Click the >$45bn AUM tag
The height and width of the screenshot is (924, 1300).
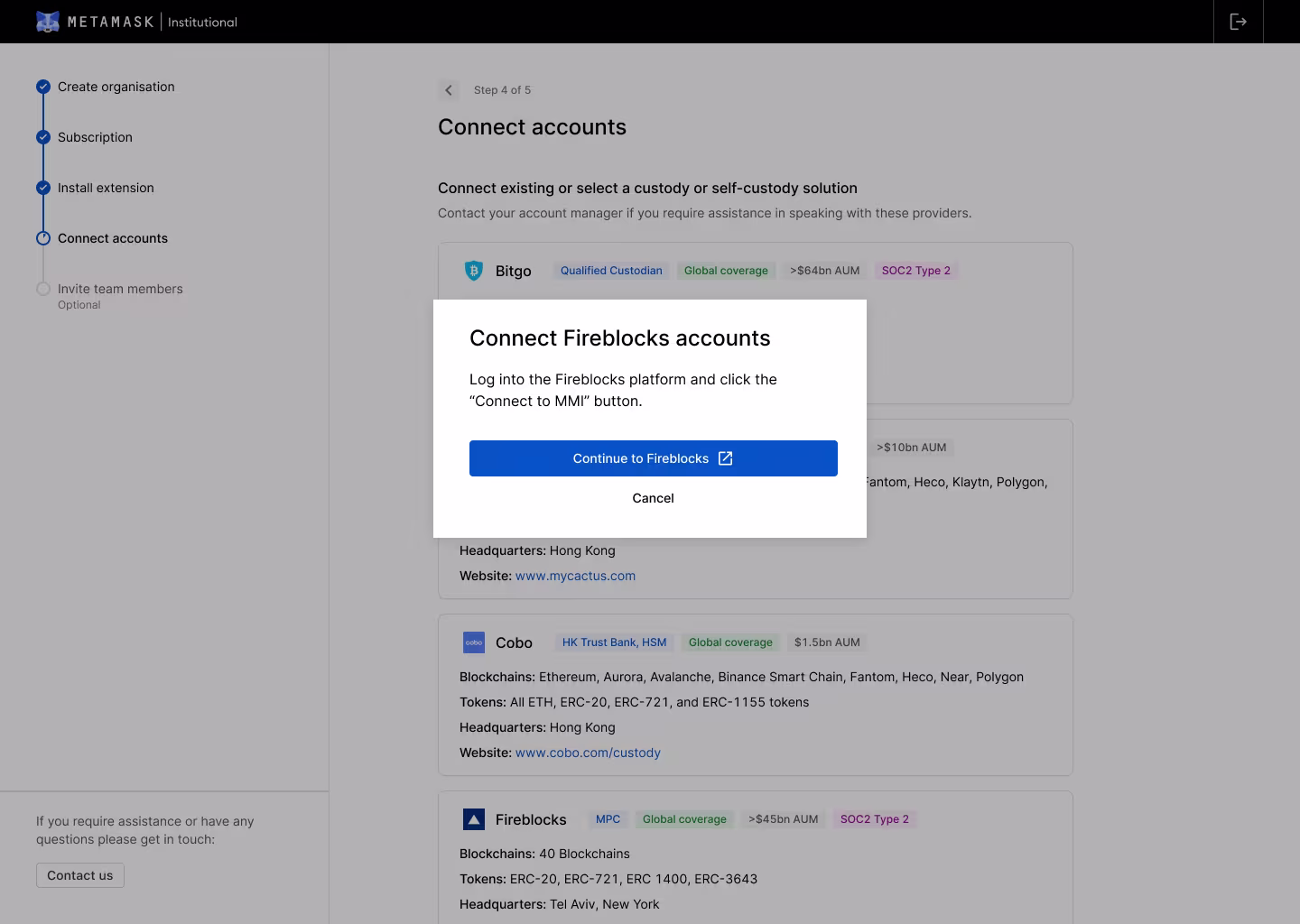tap(784, 819)
